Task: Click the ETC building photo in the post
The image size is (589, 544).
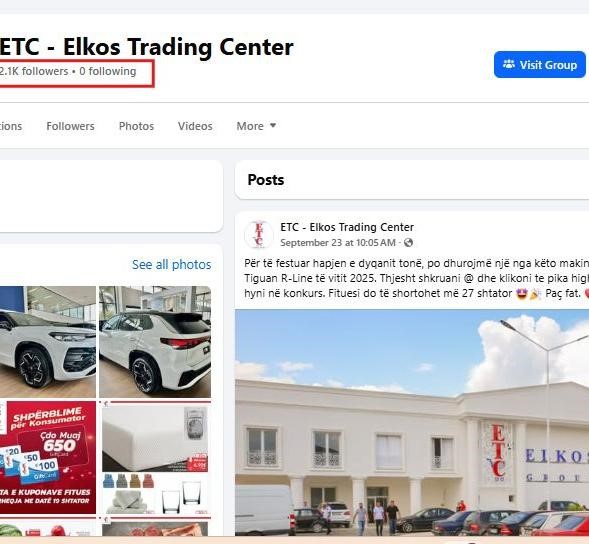Action: pyautogui.click(x=412, y=423)
